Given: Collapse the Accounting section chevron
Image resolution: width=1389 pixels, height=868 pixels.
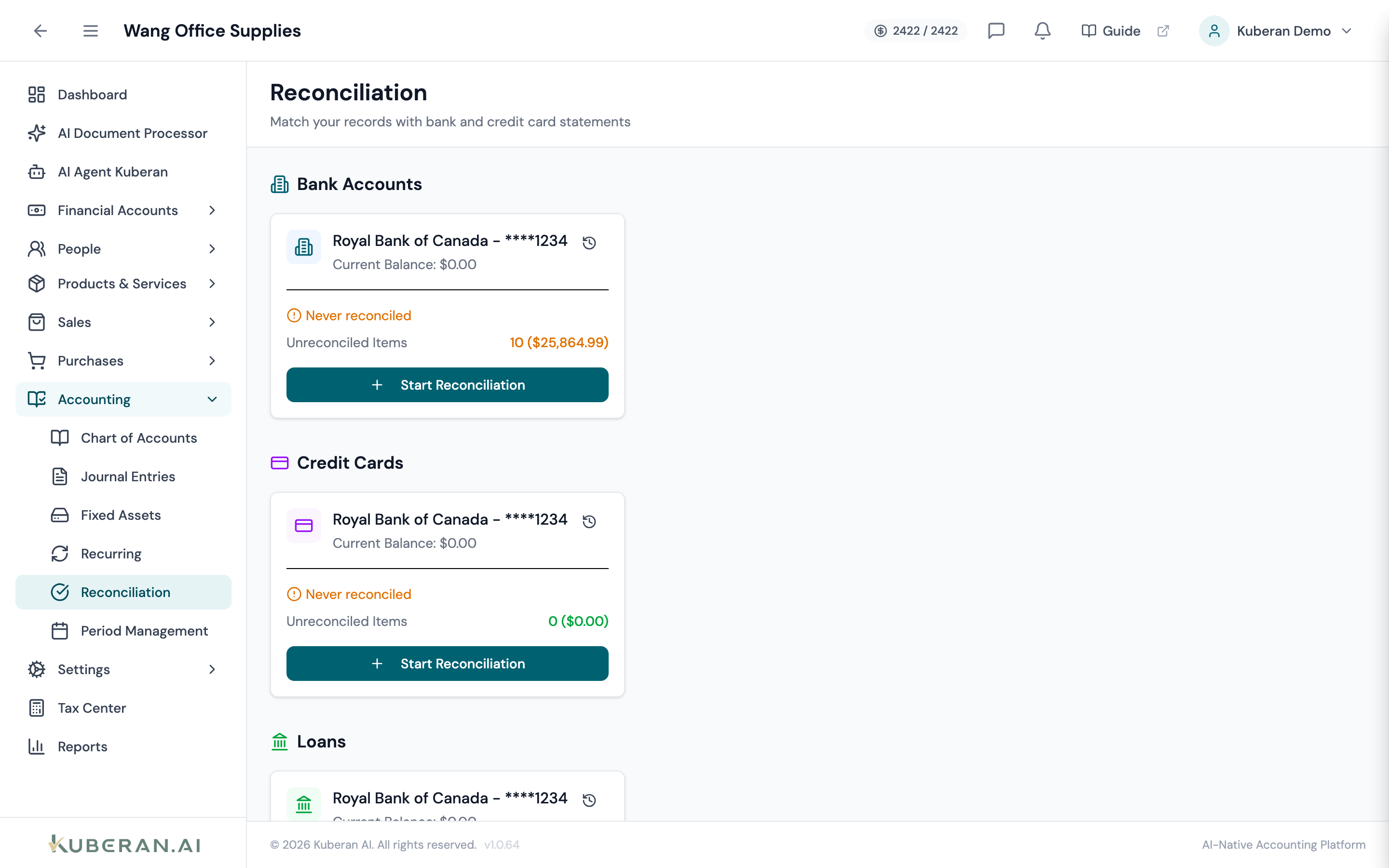Looking at the screenshot, I should tap(212, 400).
